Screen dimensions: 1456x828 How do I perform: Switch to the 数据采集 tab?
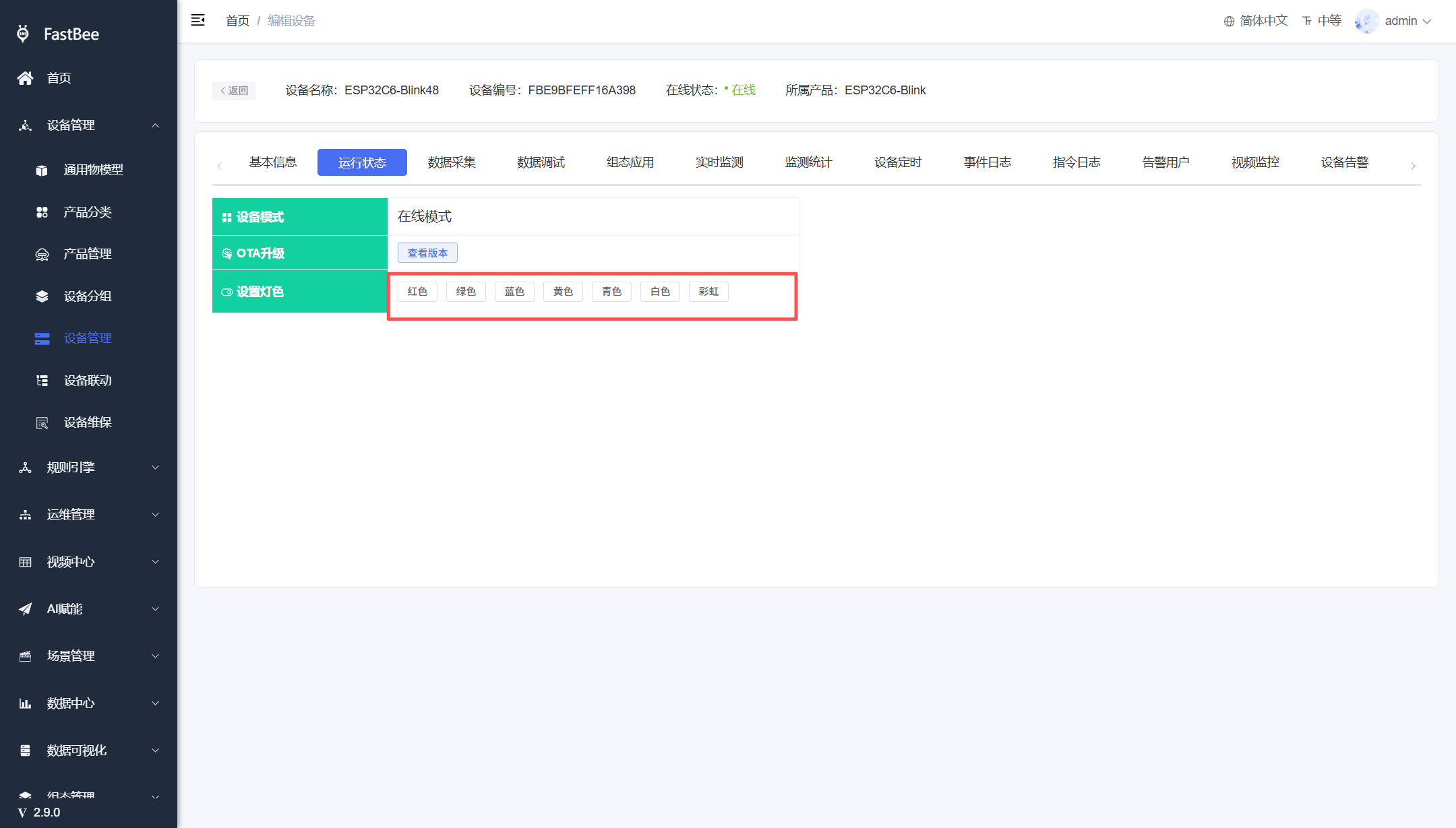pos(452,162)
